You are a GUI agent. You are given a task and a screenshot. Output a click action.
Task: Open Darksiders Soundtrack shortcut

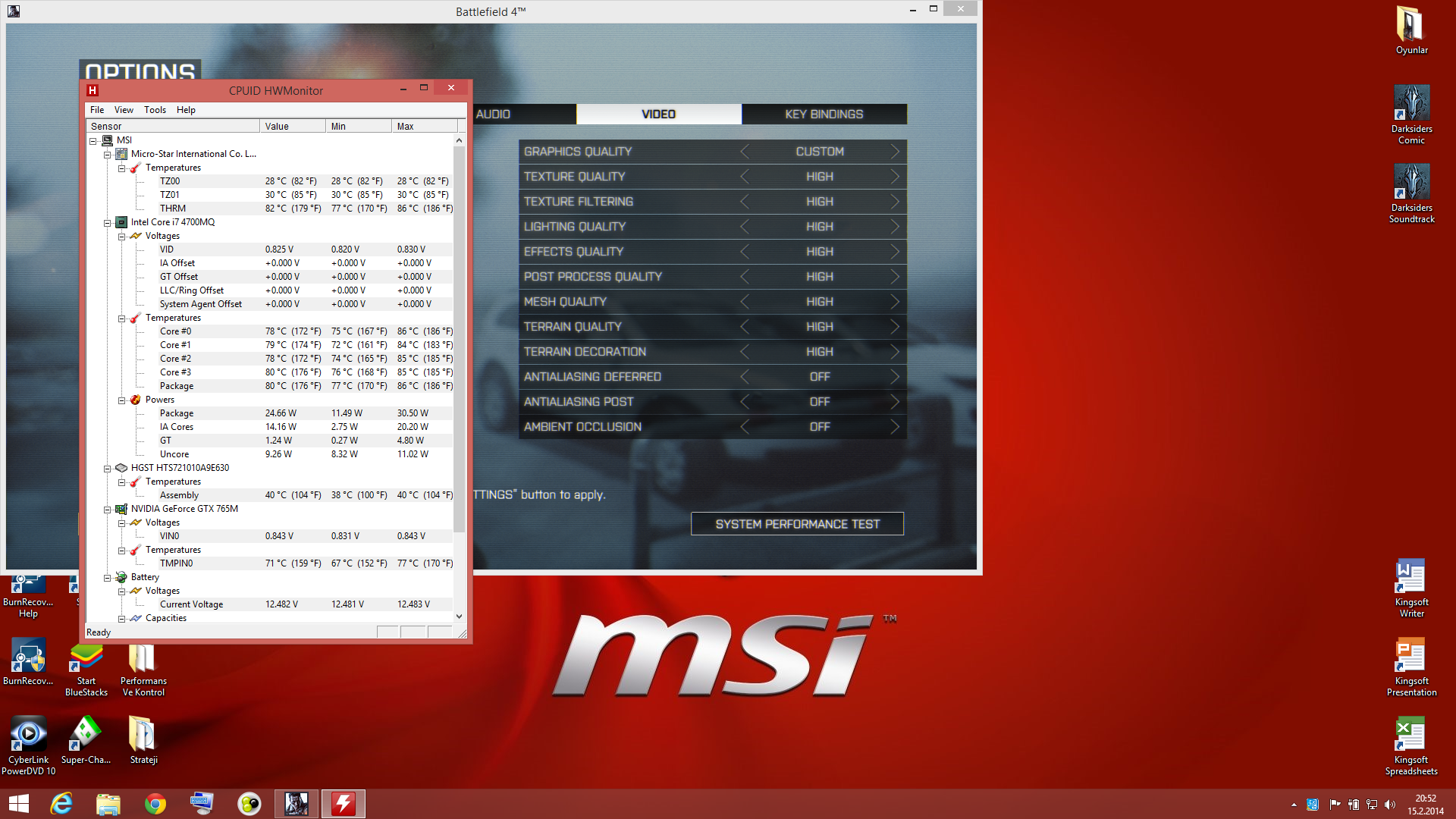click(x=1411, y=193)
